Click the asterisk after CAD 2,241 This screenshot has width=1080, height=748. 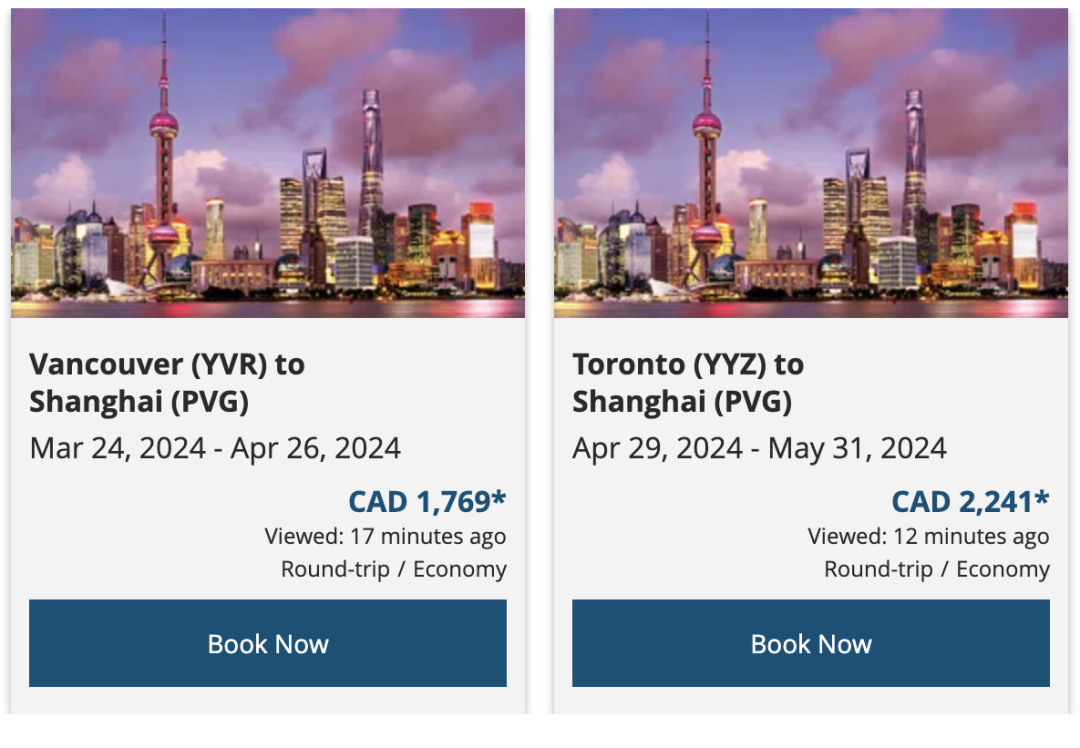click(x=1042, y=497)
